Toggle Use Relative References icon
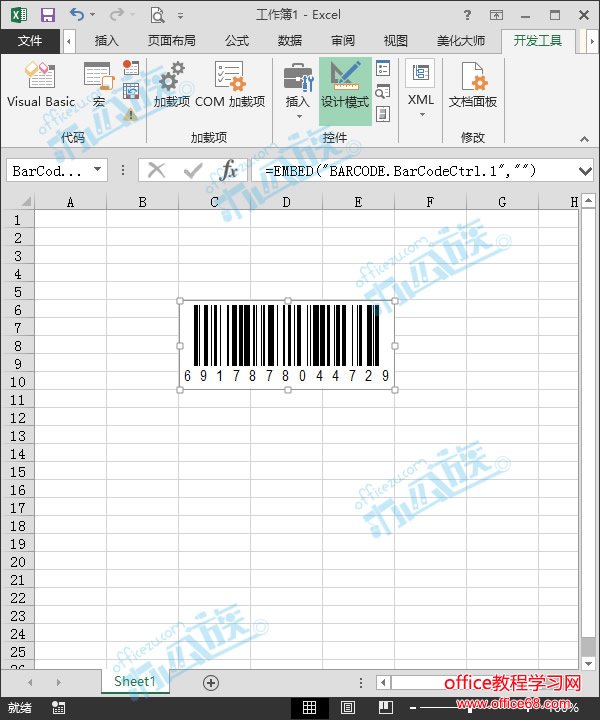 tap(131, 91)
